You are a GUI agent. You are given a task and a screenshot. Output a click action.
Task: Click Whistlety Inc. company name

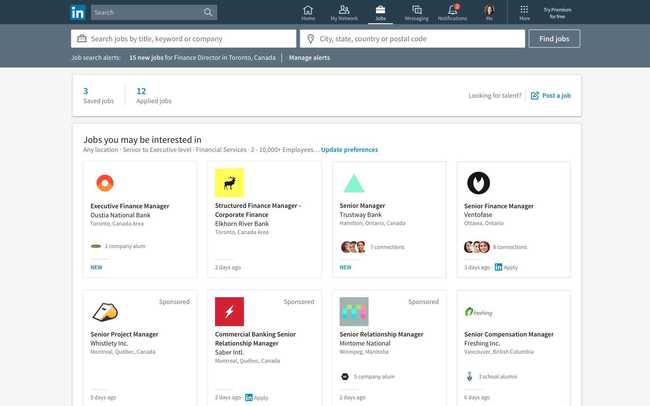(x=109, y=343)
